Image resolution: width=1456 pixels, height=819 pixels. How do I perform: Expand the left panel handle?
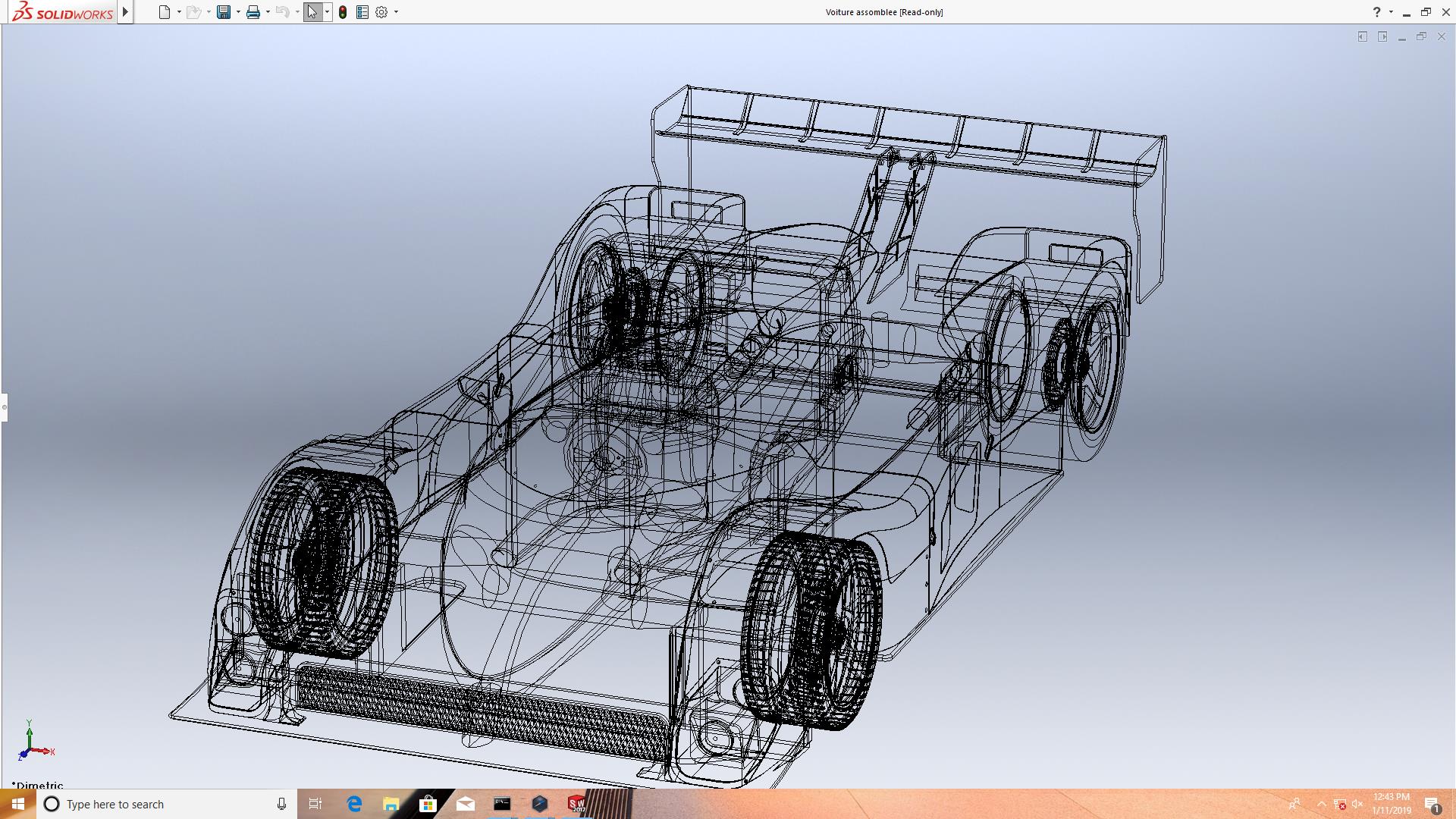pos(4,407)
